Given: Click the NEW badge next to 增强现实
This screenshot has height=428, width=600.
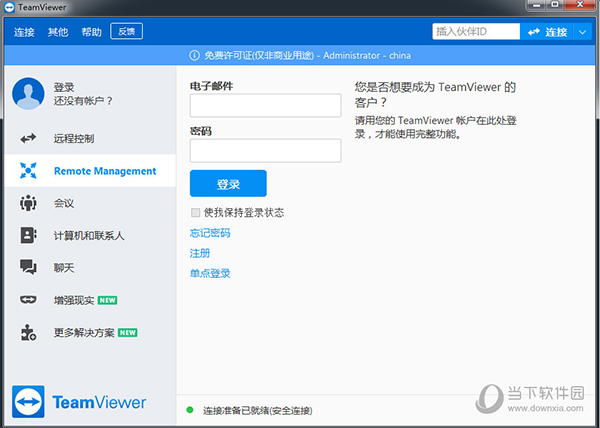Looking at the screenshot, I should click(x=108, y=300).
